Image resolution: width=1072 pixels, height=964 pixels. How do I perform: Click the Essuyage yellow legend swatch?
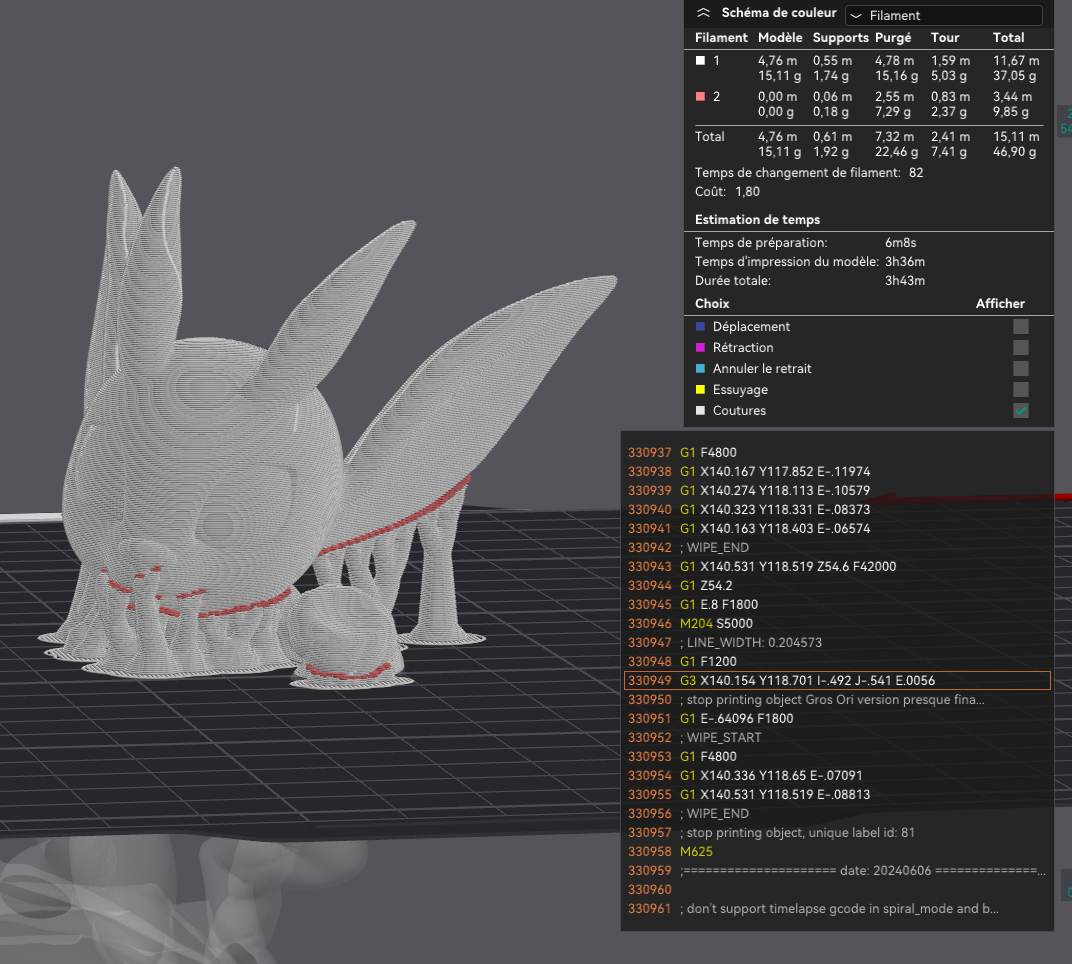coord(700,390)
